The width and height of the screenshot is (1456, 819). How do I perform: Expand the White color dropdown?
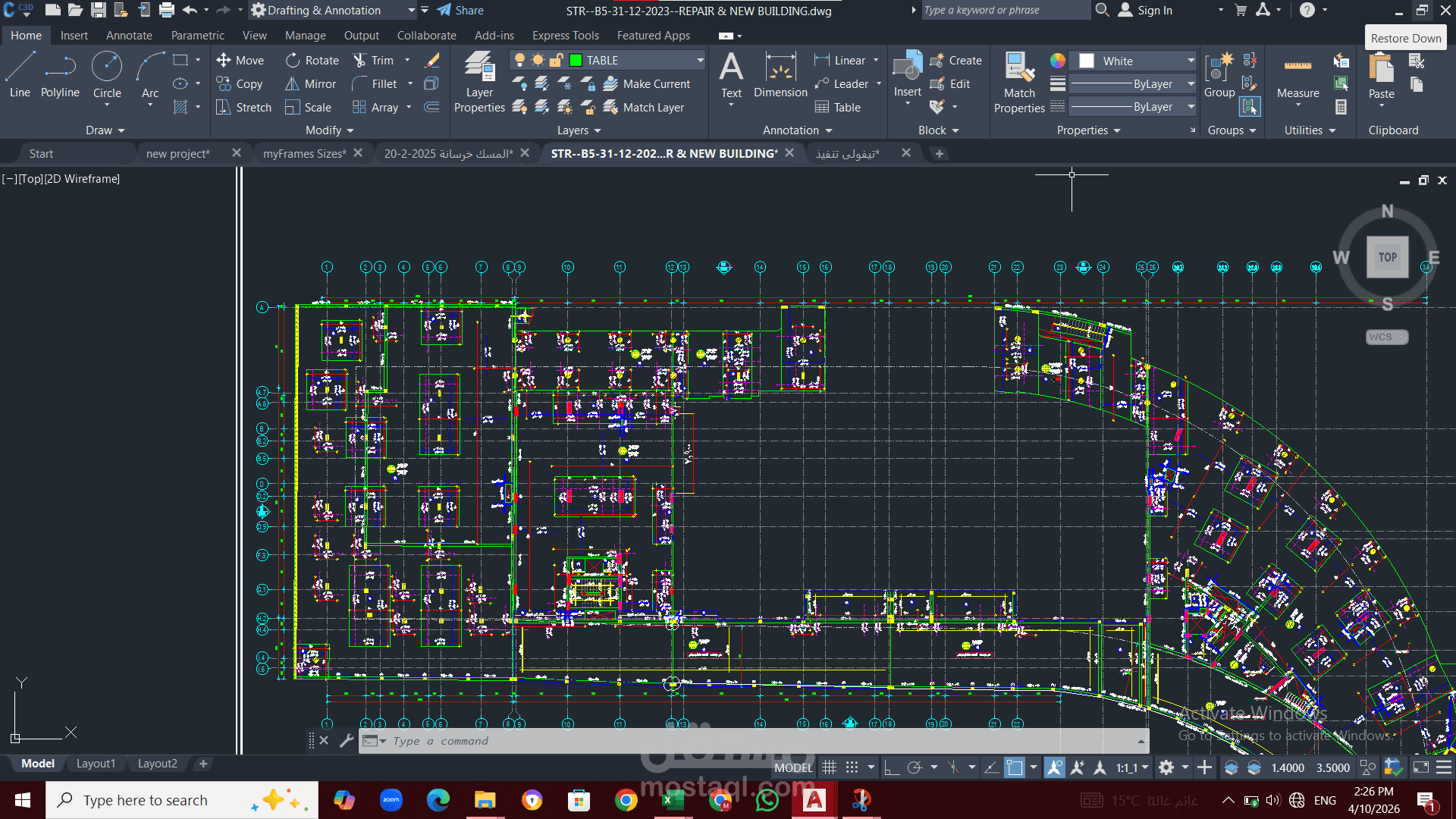click(x=1191, y=61)
